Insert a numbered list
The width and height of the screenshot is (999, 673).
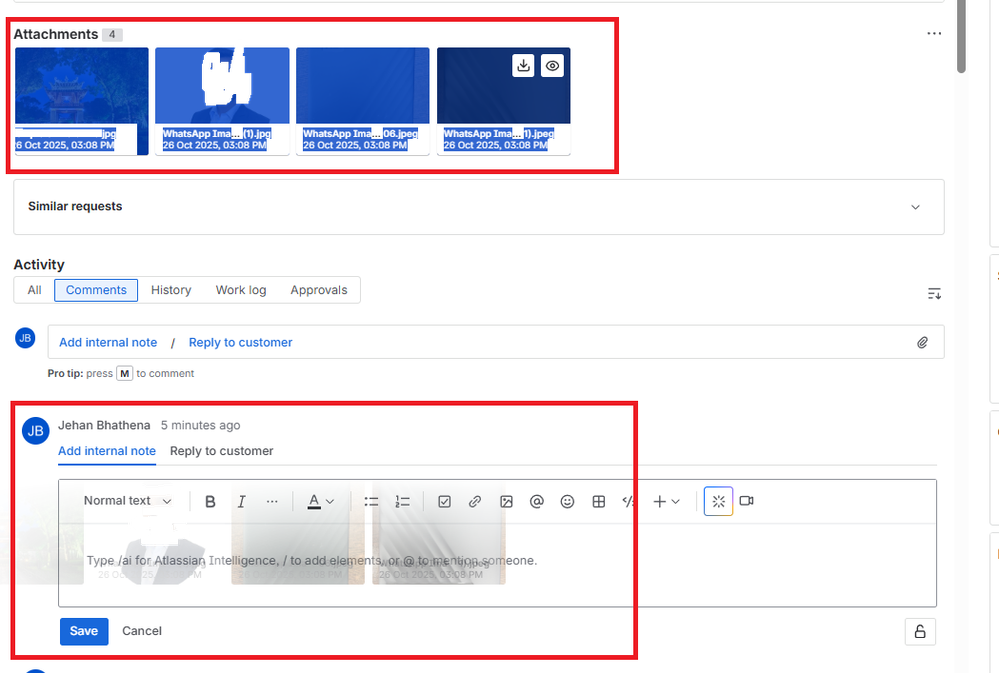(x=403, y=502)
